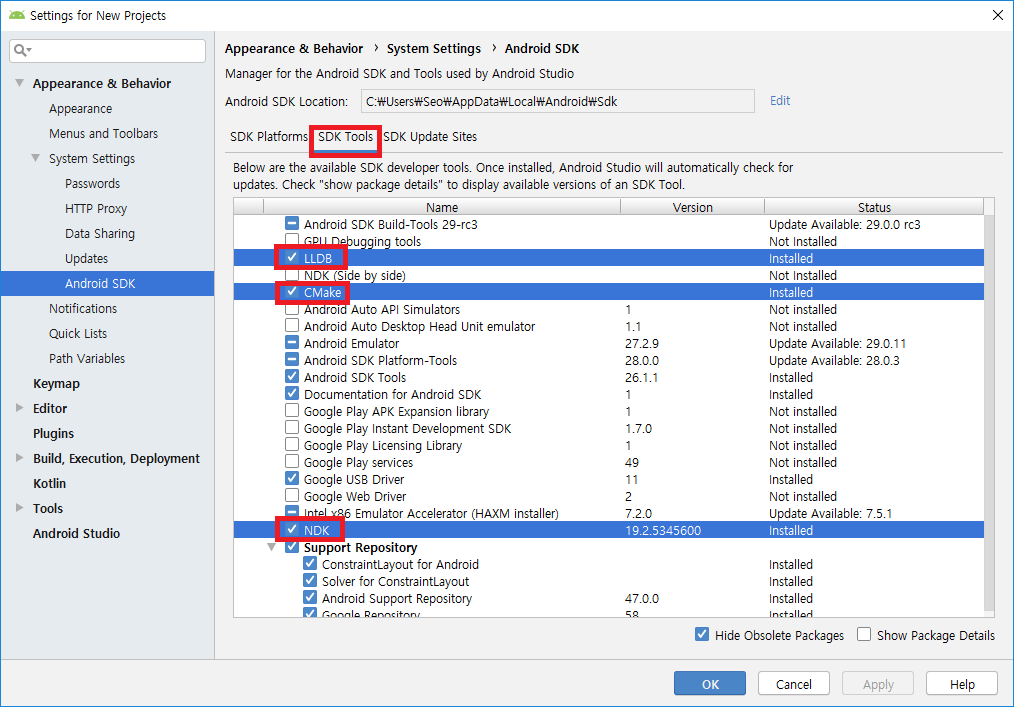1014x707 pixels.
Task: Click the Cancel button
Action: pyautogui.click(x=793, y=684)
